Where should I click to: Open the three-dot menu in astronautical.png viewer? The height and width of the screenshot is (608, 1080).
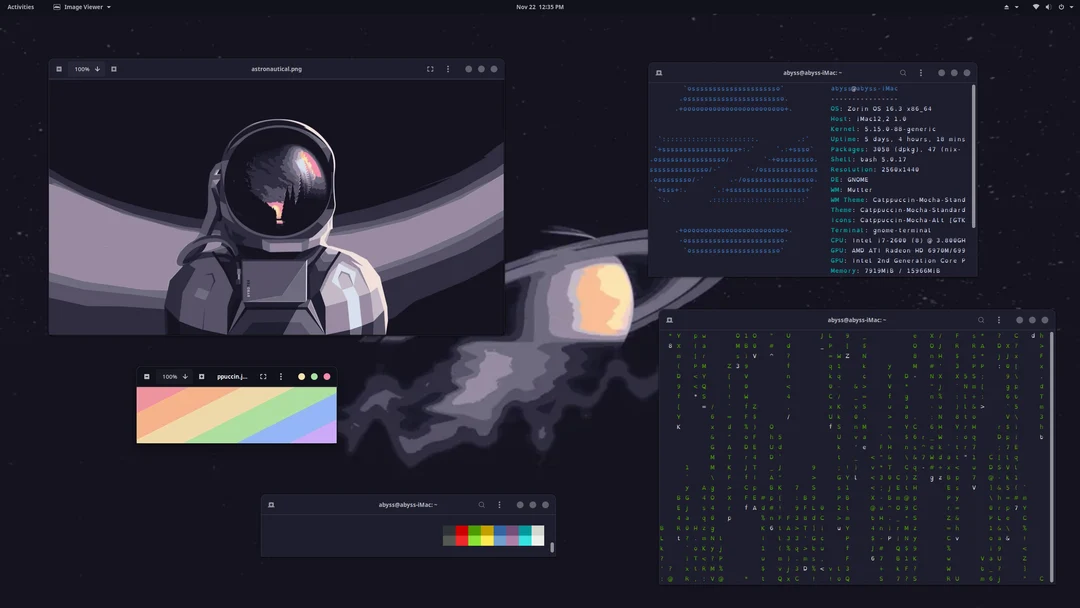tap(447, 69)
